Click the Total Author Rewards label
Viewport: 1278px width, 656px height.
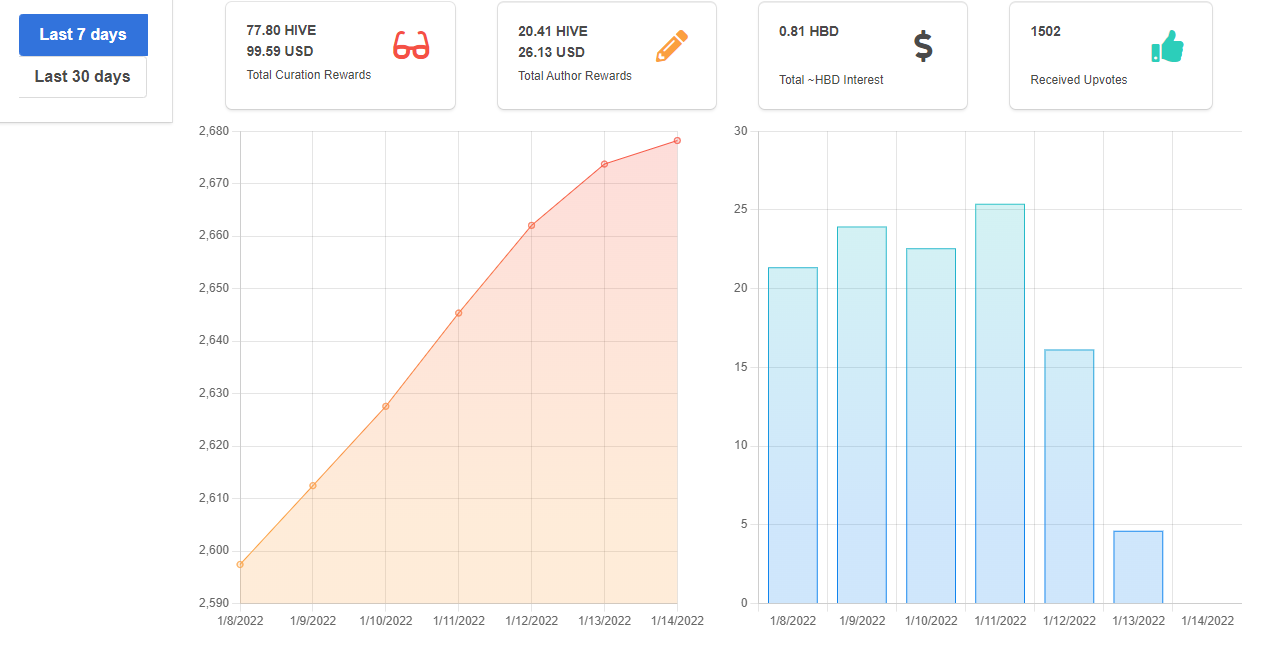[575, 76]
